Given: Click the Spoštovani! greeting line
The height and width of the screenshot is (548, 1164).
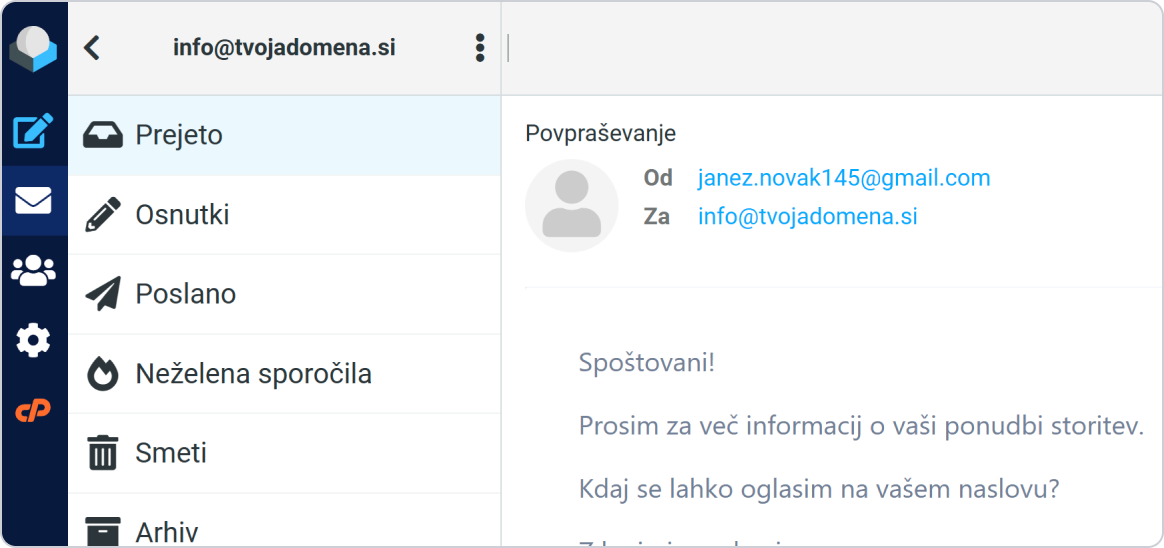Looking at the screenshot, I should [x=647, y=364].
